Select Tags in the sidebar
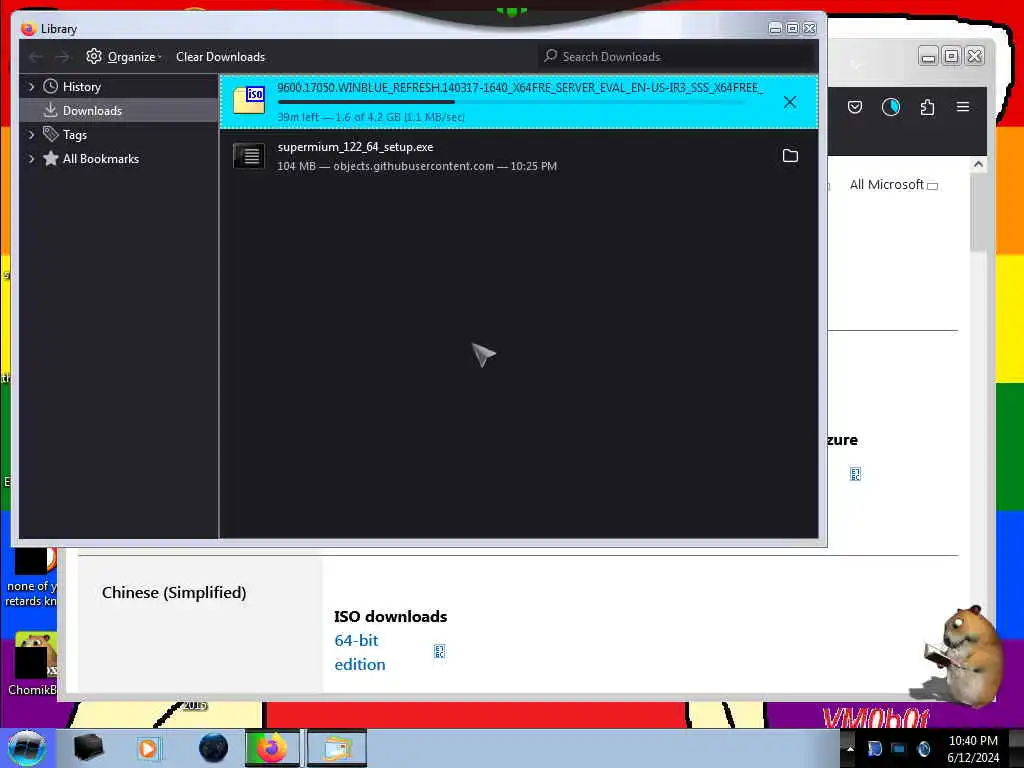 pyautogui.click(x=74, y=135)
